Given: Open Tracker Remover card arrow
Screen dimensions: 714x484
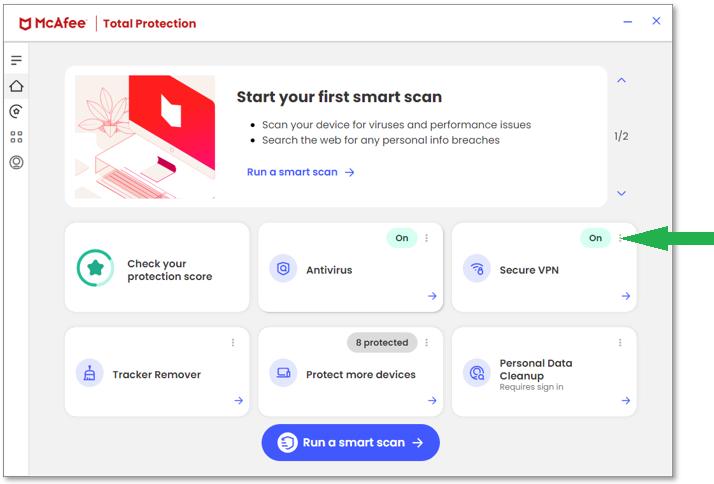Looking at the screenshot, I should [x=239, y=400].
